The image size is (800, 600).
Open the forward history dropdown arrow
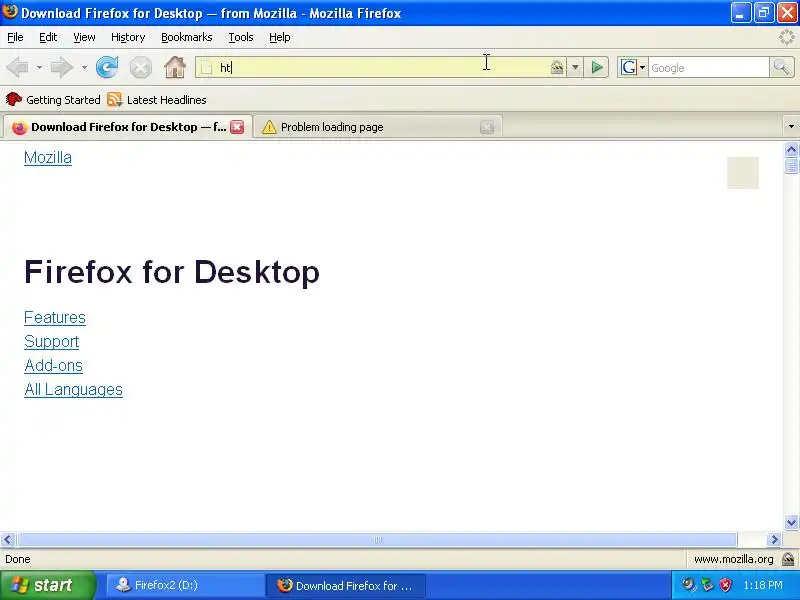pyautogui.click(x=84, y=67)
